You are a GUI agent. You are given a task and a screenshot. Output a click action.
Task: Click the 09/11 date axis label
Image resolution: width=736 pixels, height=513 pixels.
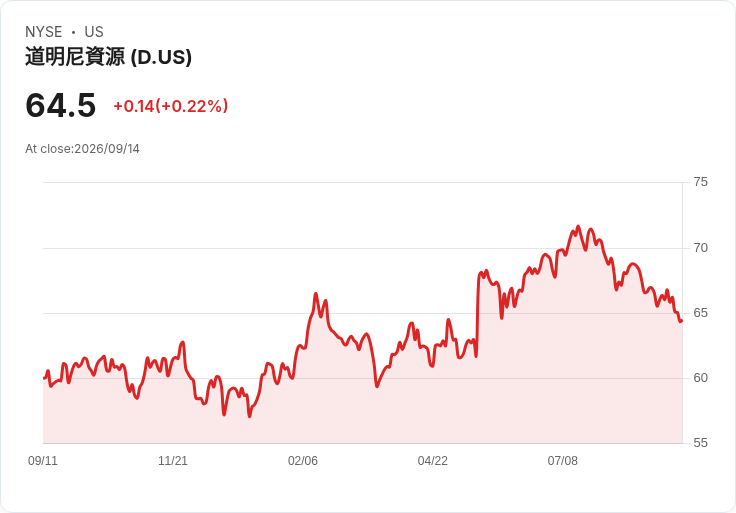pos(43,461)
